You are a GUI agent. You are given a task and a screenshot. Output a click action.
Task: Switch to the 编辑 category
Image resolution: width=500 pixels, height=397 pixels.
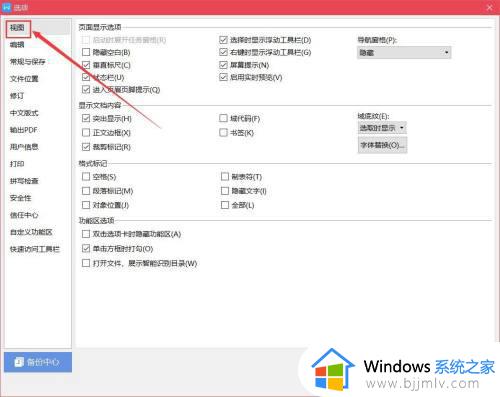[17, 45]
